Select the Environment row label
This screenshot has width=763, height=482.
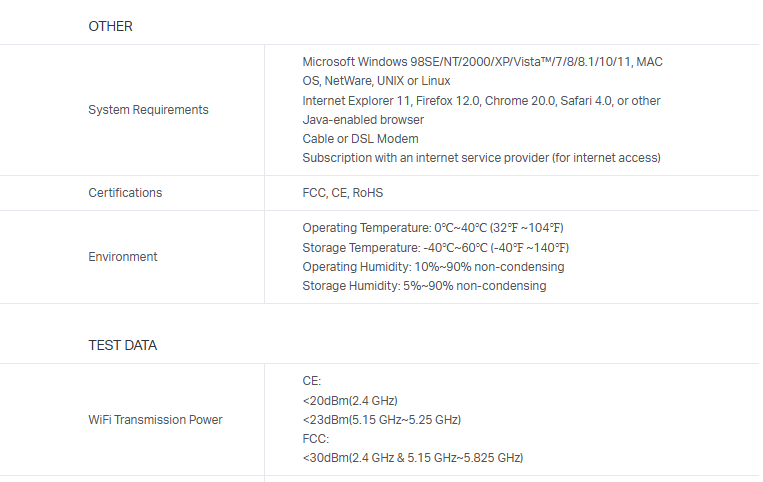(x=123, y=257)
